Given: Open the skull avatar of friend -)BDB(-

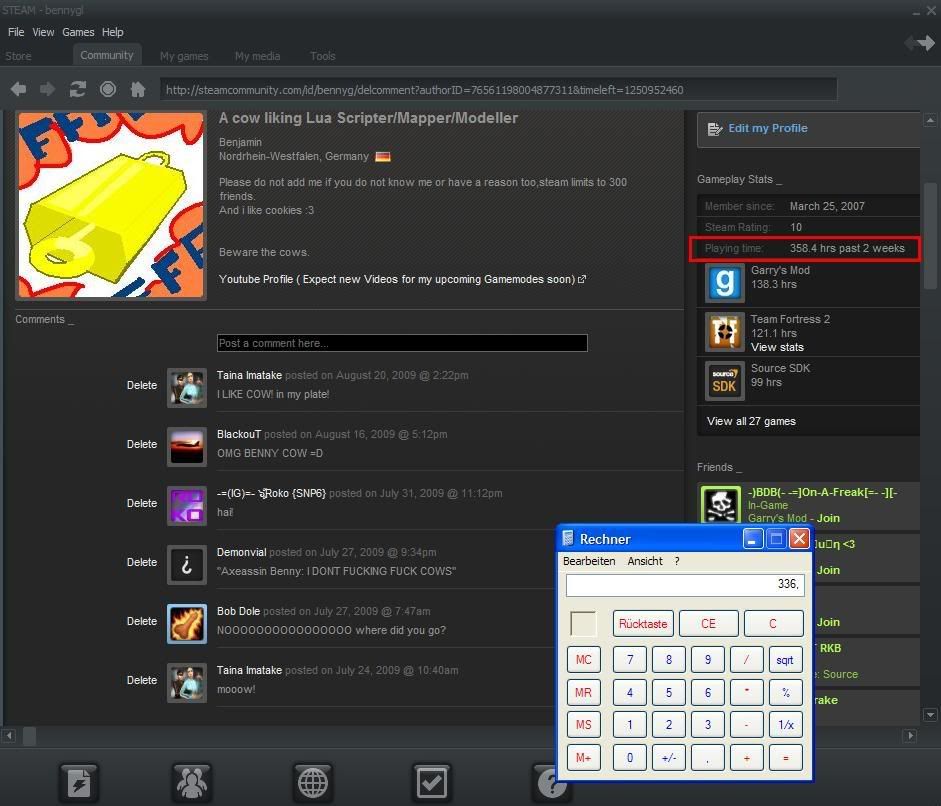Looking at the screenshot, I should (x=721, y=504).
